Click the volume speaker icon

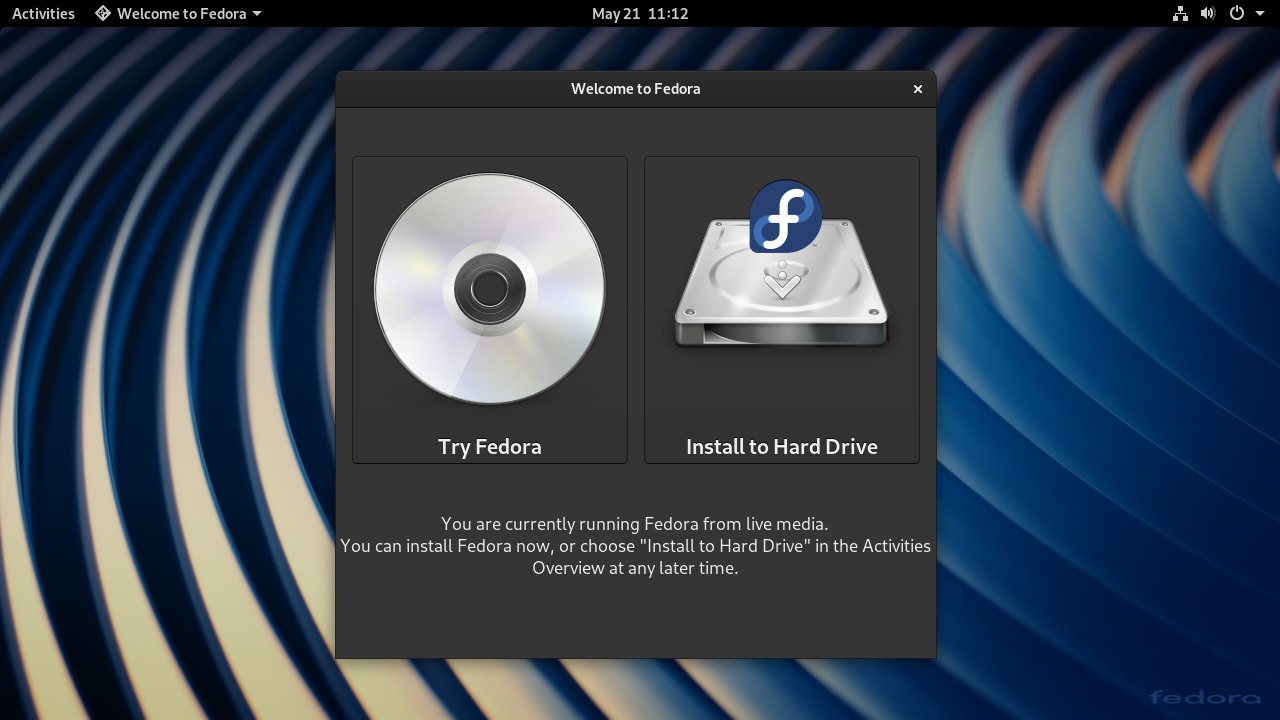1208,13
